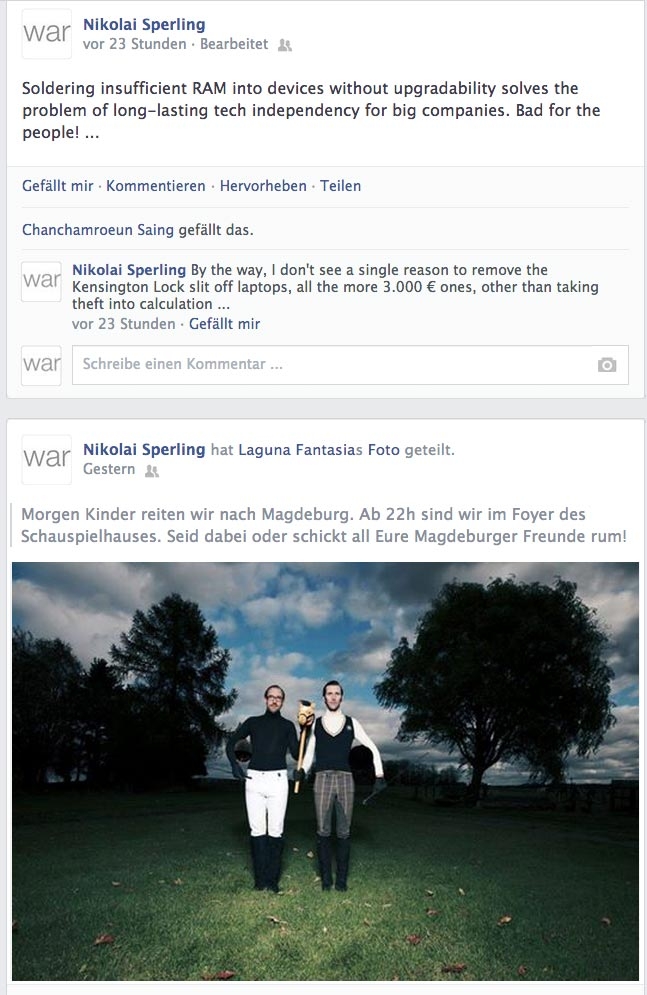
Task: Focus the 'Schreibe einen Kommentar' field
Action: pos(350,365)
